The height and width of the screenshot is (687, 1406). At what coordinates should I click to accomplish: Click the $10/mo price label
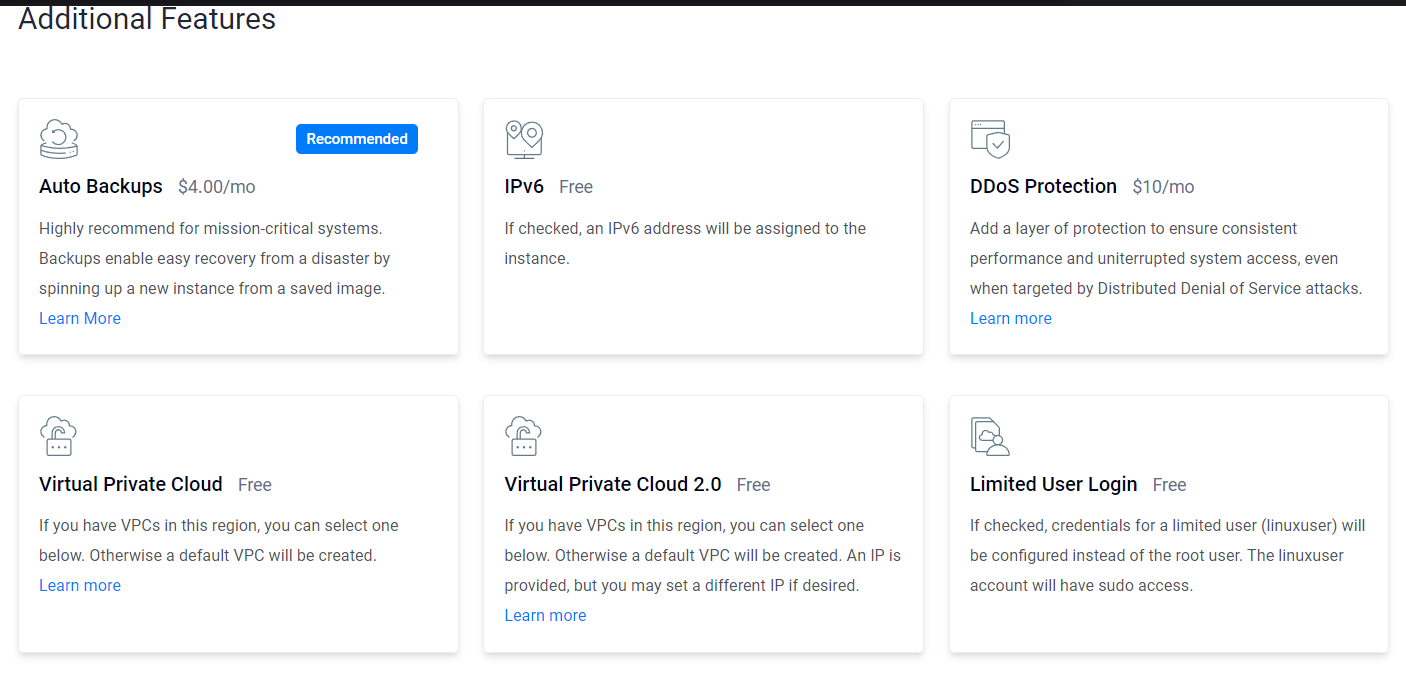point(1163,187)
